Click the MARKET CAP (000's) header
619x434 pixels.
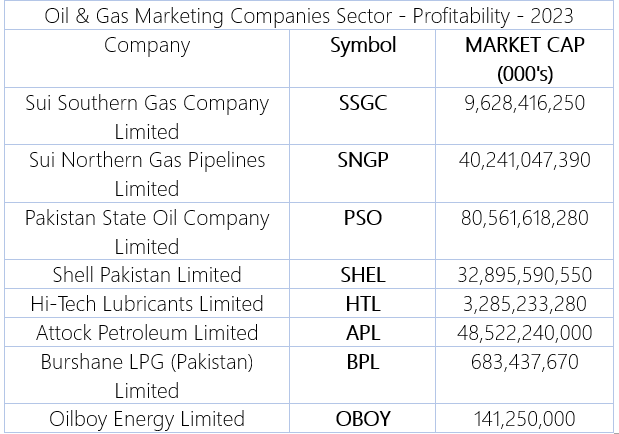click(524, 59)
